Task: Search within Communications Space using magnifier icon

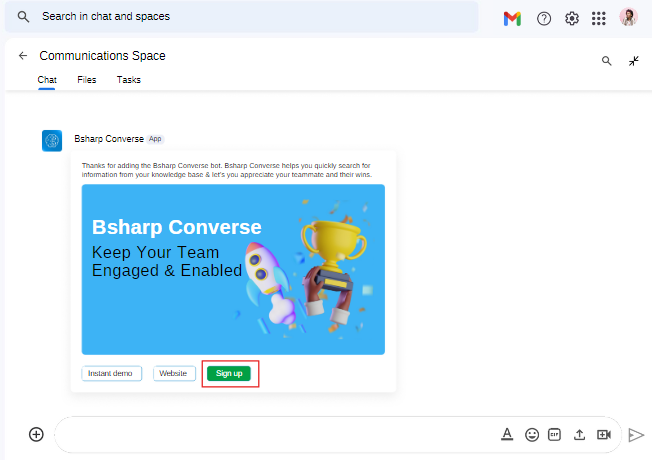Action: (607, 61)
